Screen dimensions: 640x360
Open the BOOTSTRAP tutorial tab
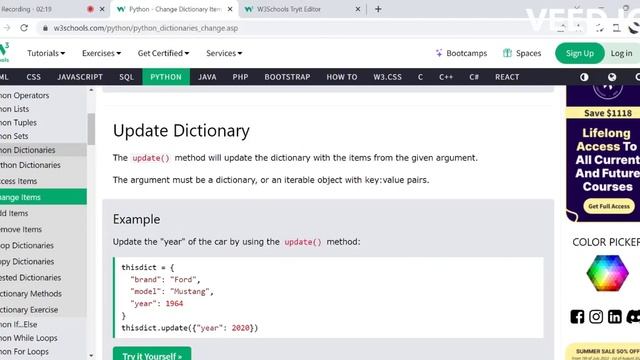pos(287,77)
